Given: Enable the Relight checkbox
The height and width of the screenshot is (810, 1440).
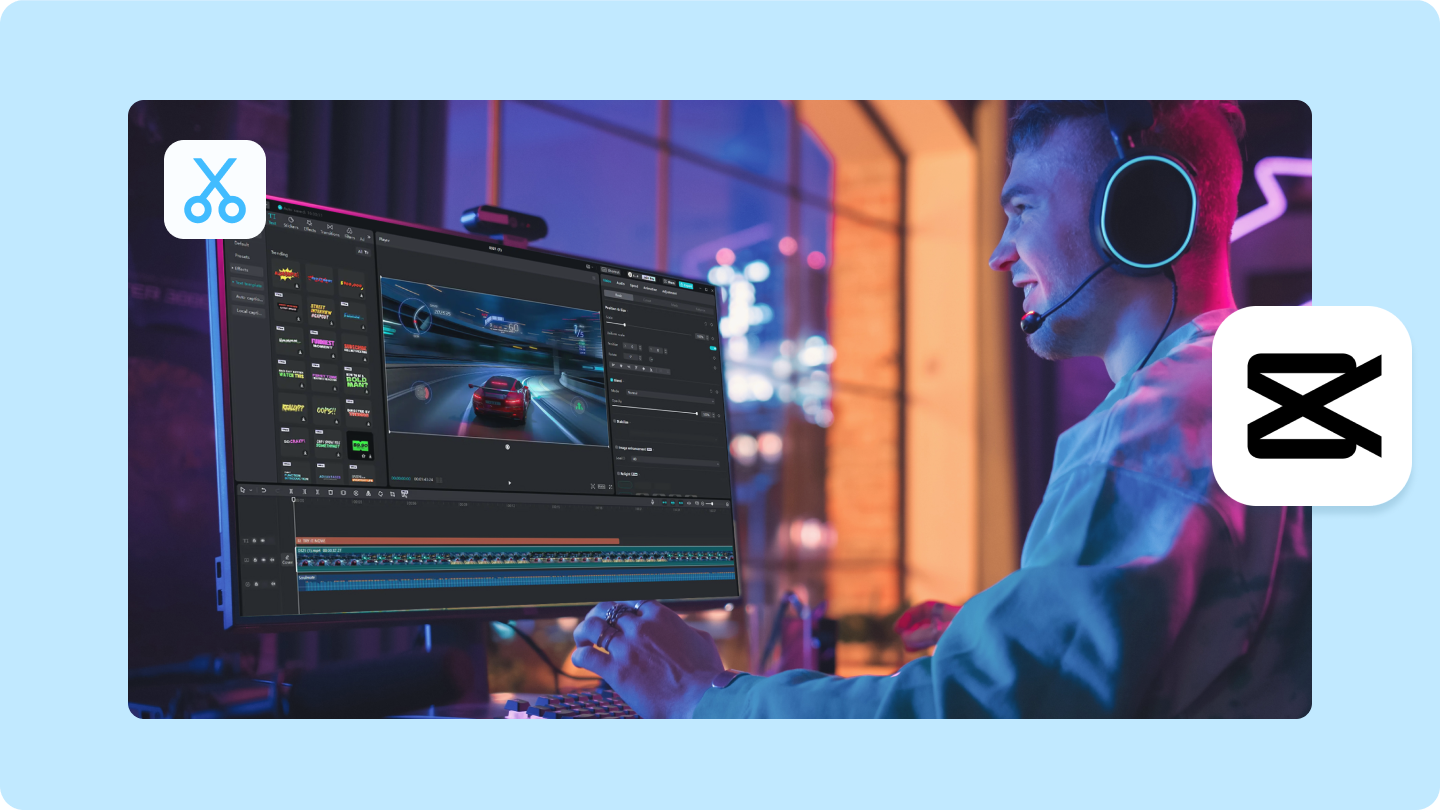Looking at the screenshot, I should pyautogui.click(x=617, y=473).
